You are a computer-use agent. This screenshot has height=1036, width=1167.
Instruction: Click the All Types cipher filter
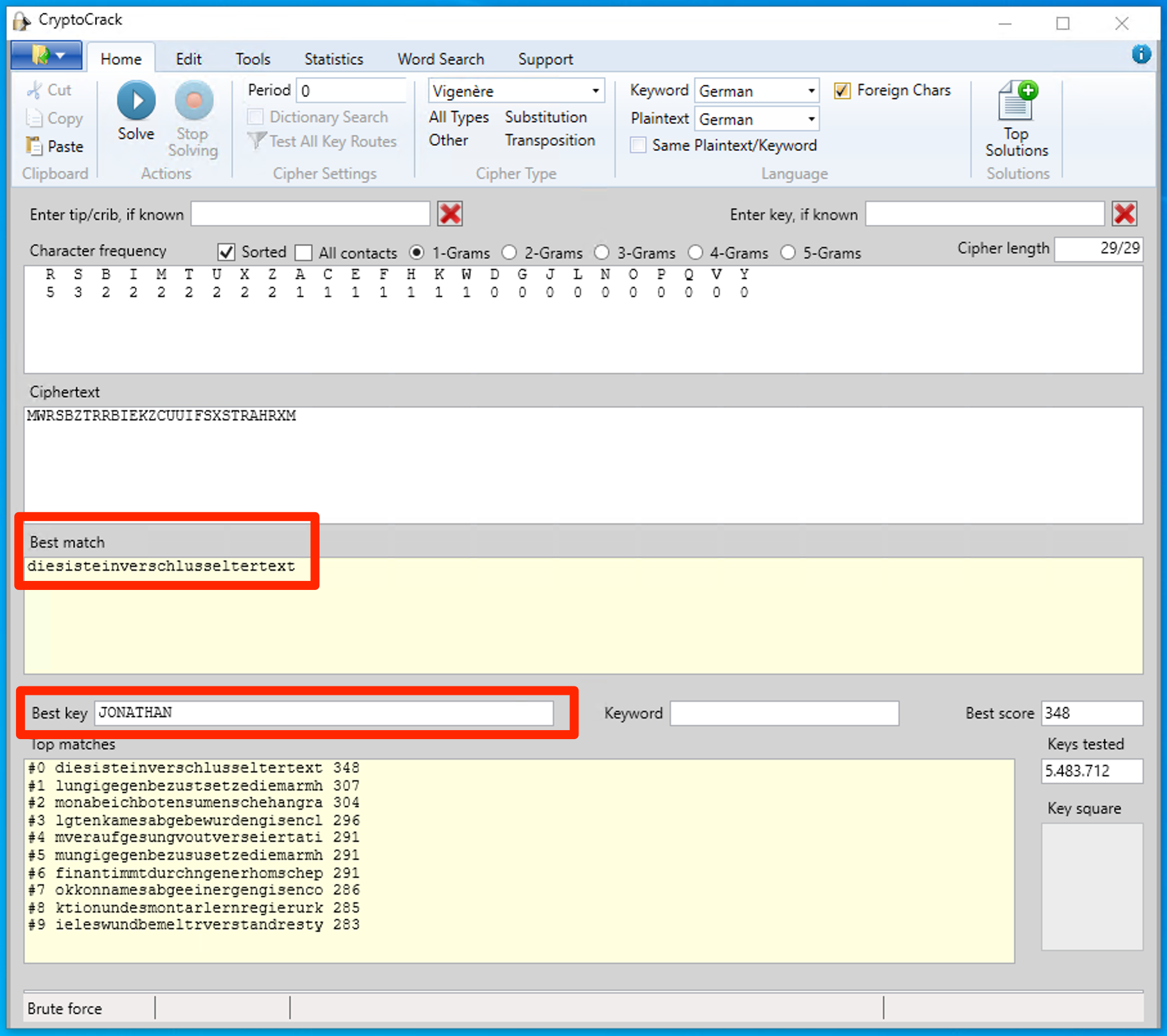coord(459,117)
